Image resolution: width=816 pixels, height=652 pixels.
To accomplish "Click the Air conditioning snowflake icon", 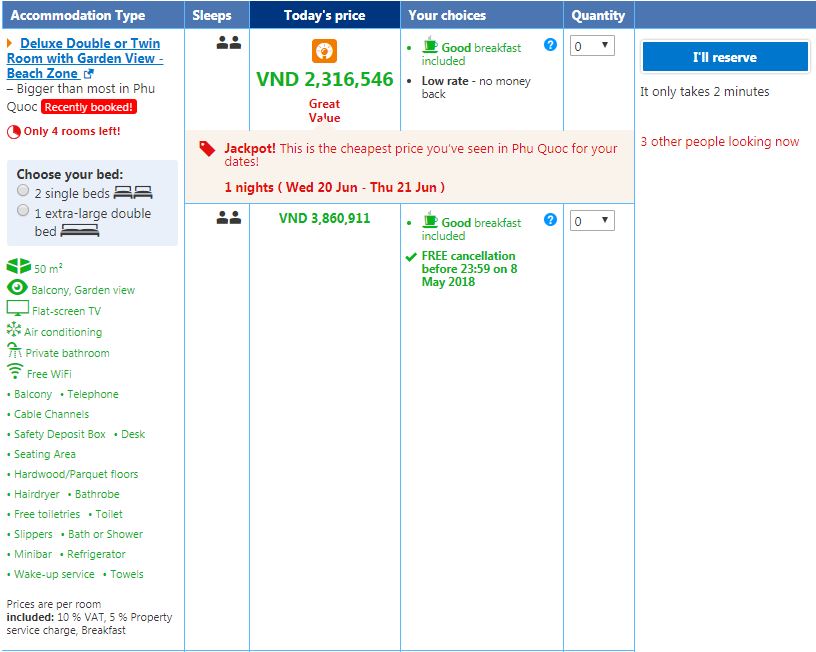I will pos(14,330).
